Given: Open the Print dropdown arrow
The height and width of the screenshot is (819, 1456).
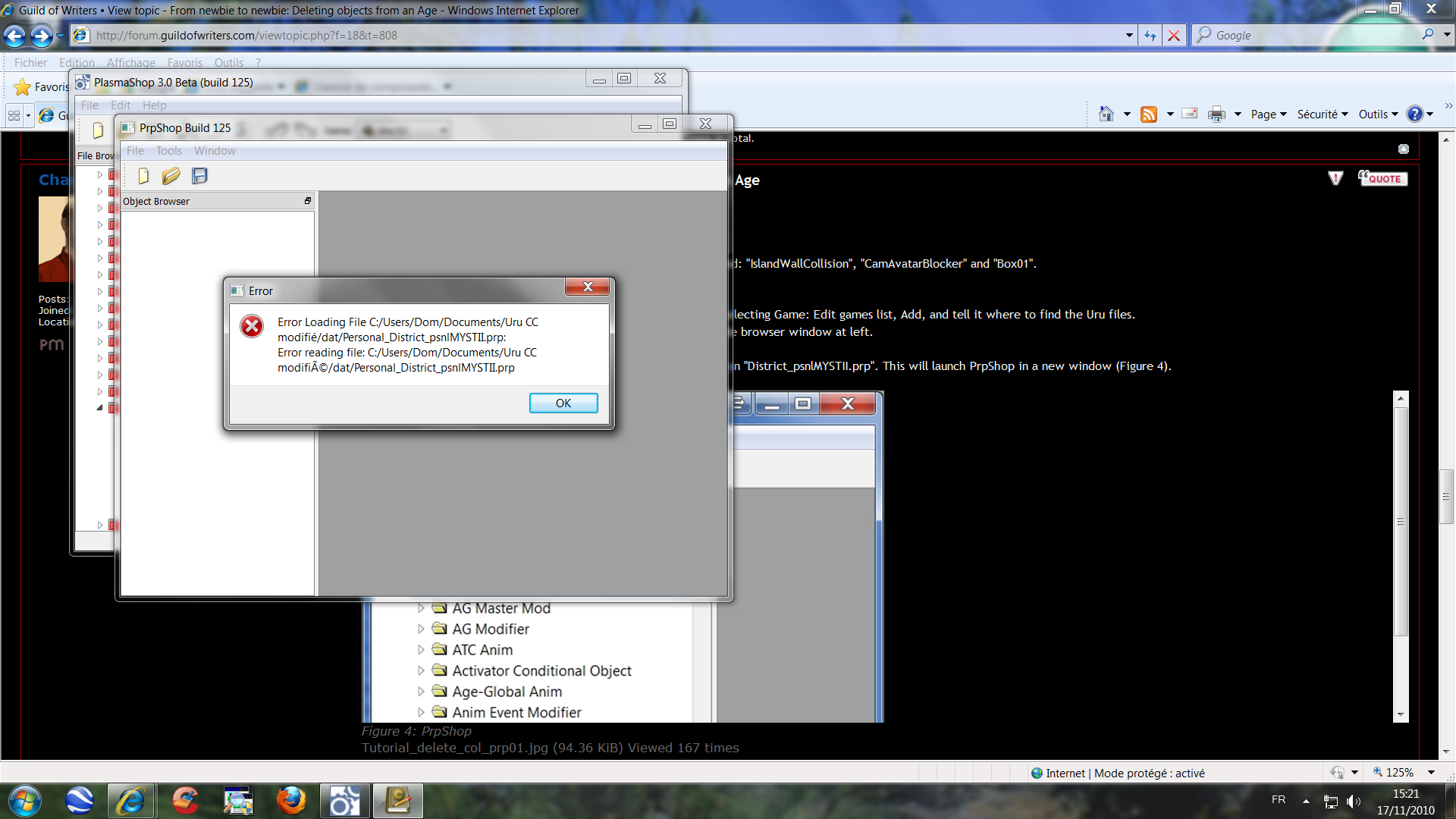Looking at the screenshot, I should [x=1238, y=115].
